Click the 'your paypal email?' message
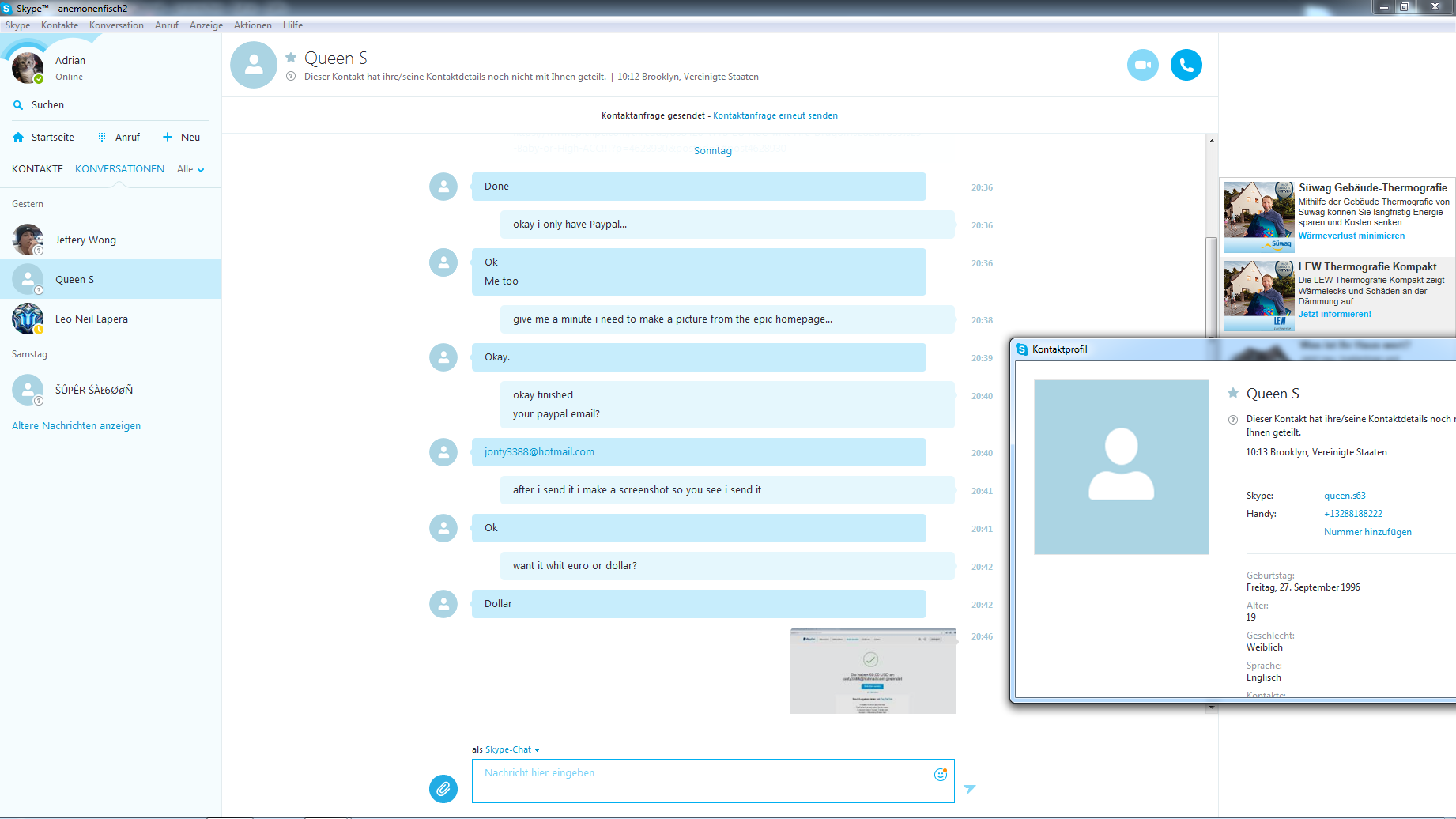The image size is (1456, 819). coord(556,414)
